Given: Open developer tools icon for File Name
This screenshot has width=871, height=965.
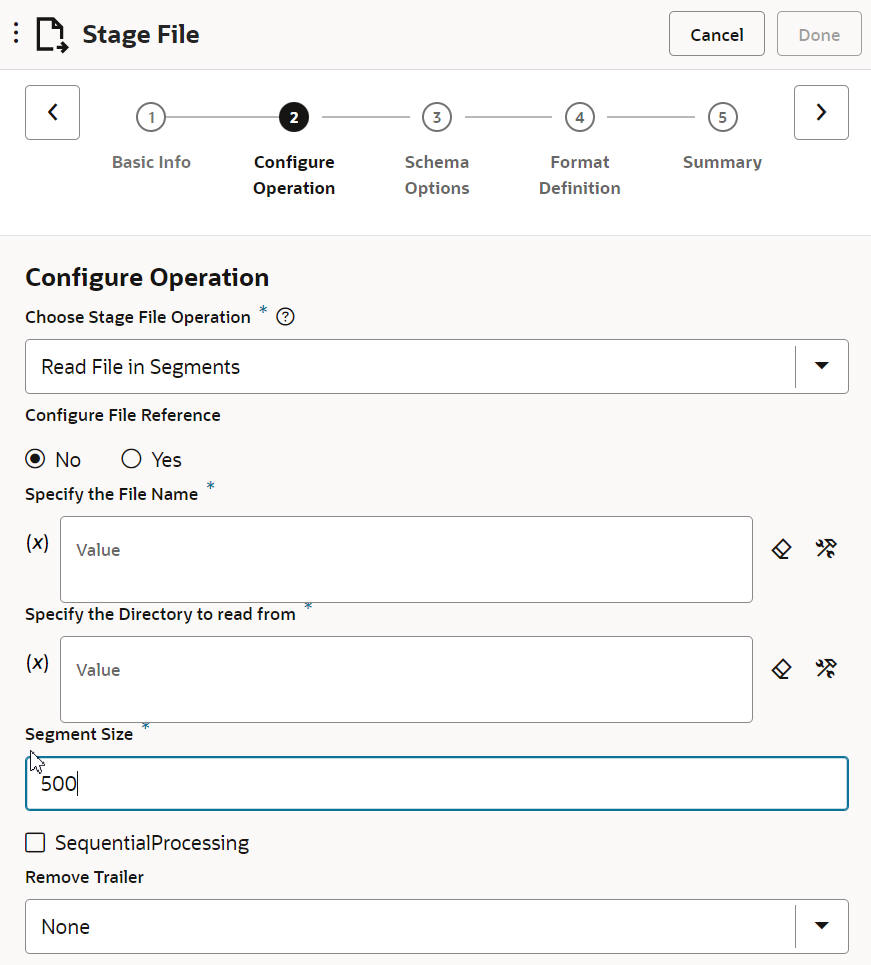Looking at the screenshot, I should (x=826, y=548).
